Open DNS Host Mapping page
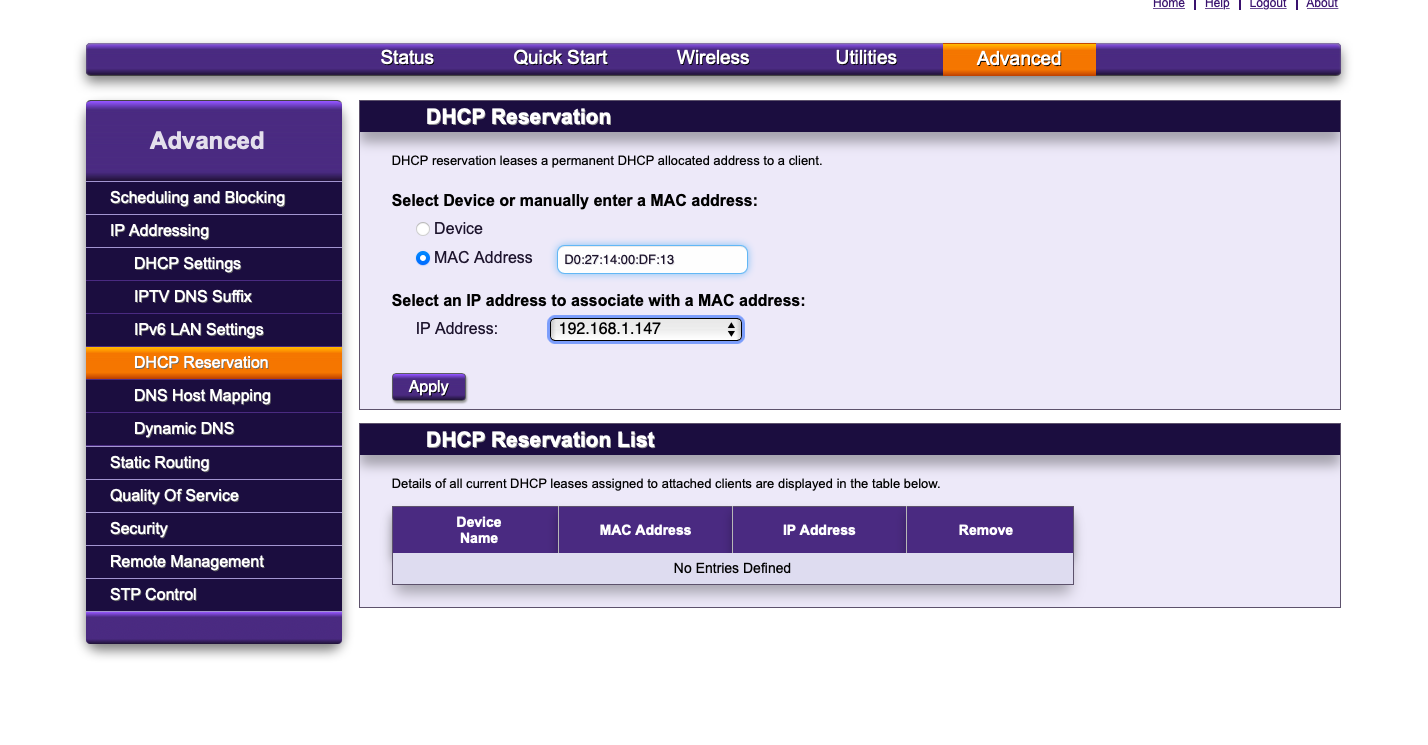This screenshot has width=1428, height=745. [x=202, y=396]
